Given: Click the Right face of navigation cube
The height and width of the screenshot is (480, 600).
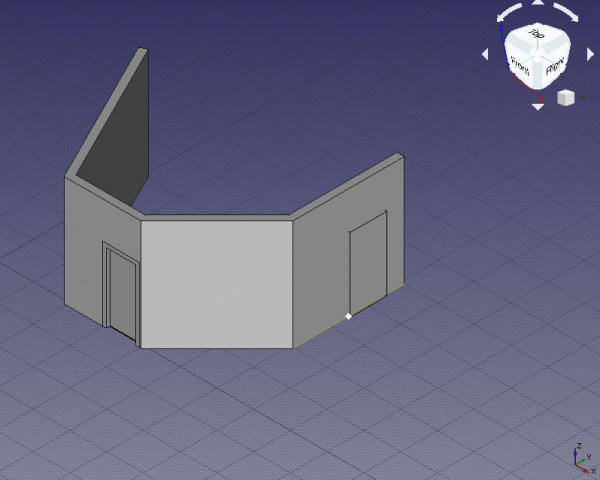Looking at the screenshot, I should point(554,68).
